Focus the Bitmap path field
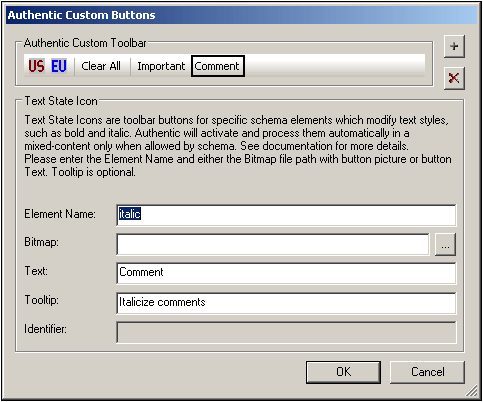The image size is (483, 402). tap(273, 244)
